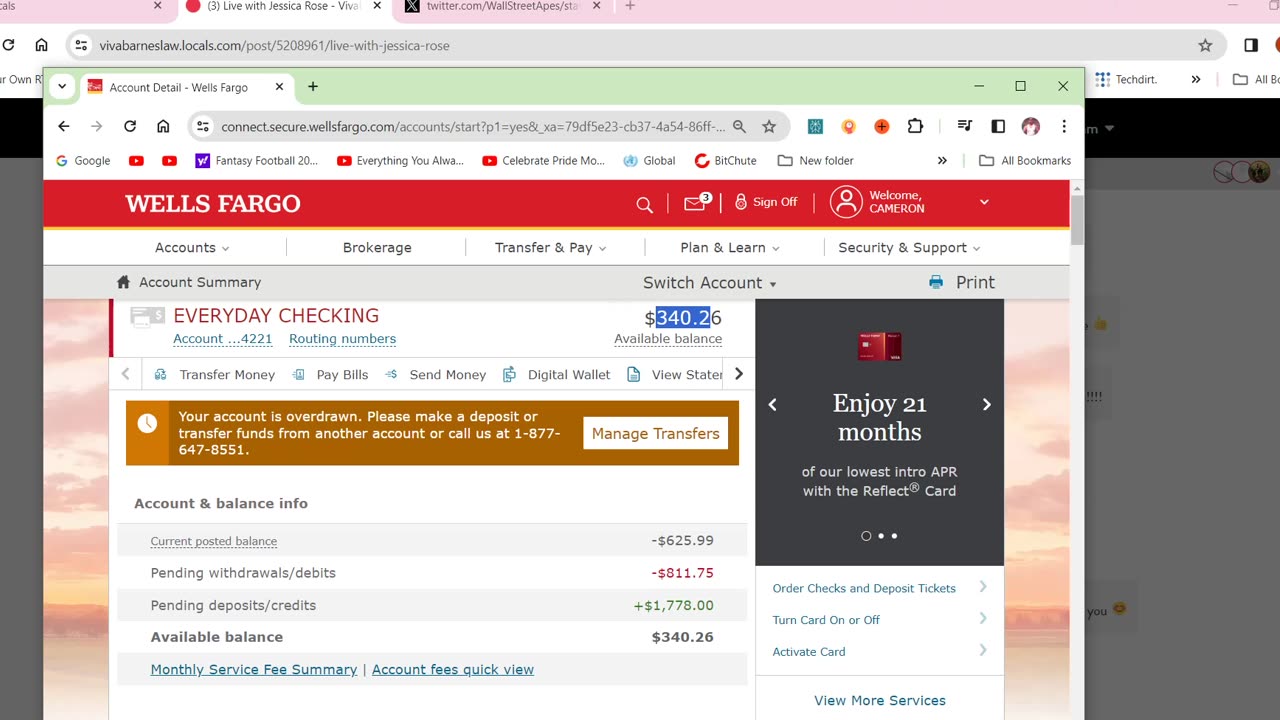Reload the Wells Fargo page
This screenshot has height=720, width=1280.
click(130, 126)
